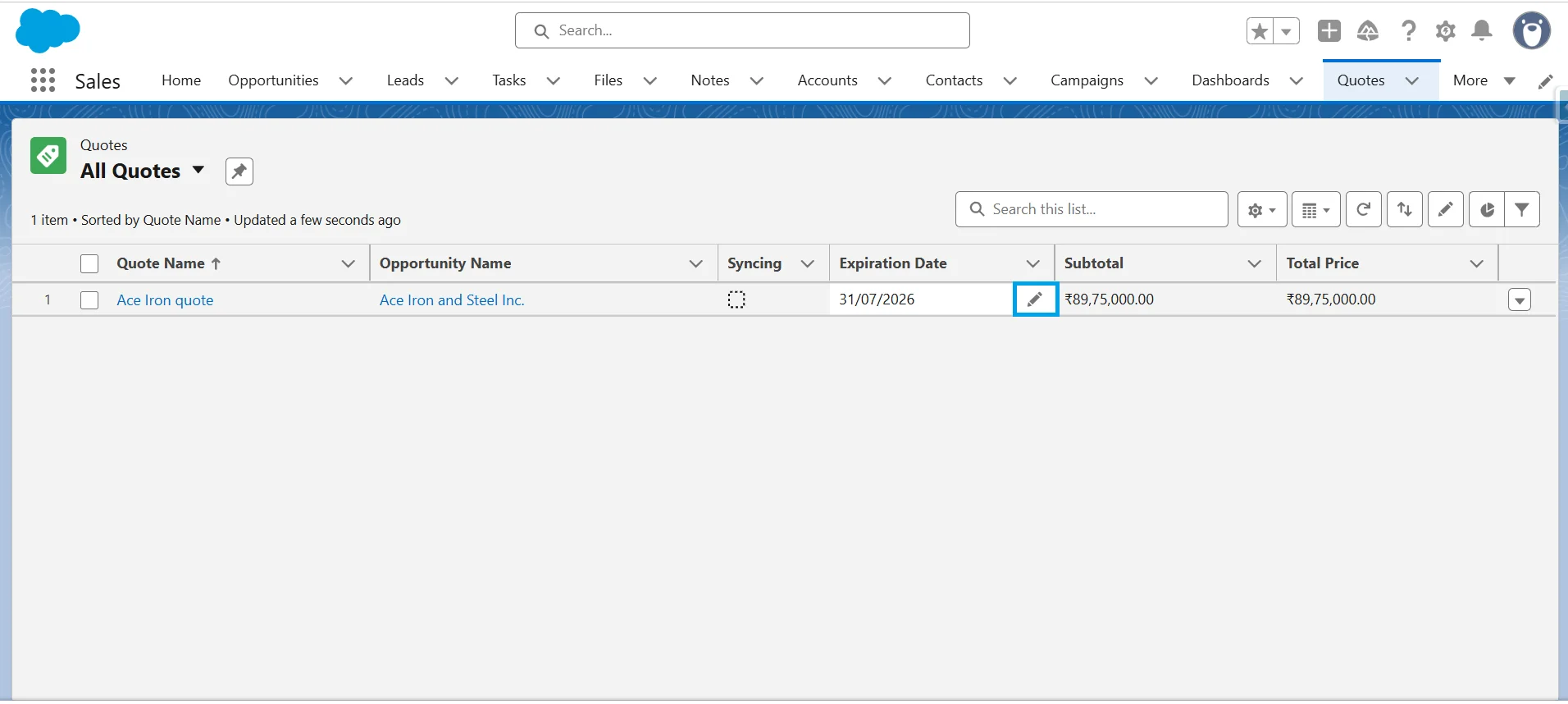Image resolution: width=1568 pixels, height=704 pixels.
Task: Open Opportunity Name column actions chevron
Action: [x=696, y=263]
